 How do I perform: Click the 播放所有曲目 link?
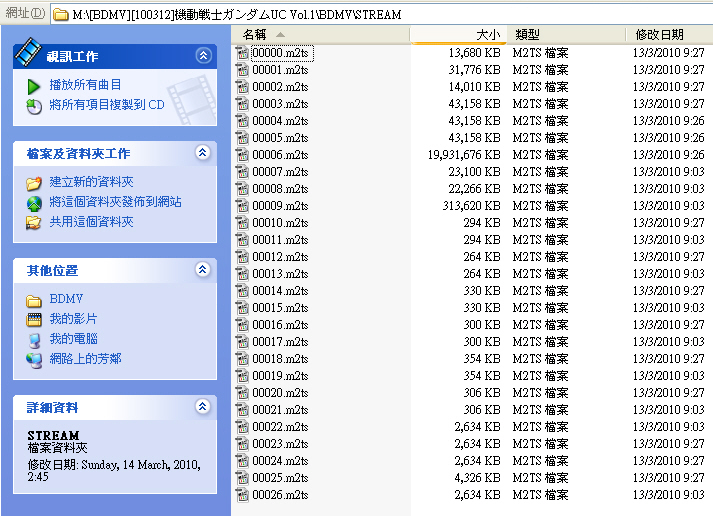[x=85, y=85]
